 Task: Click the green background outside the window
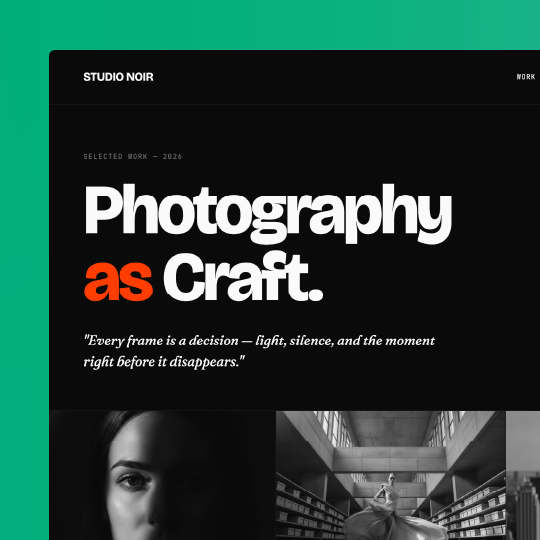24,276
